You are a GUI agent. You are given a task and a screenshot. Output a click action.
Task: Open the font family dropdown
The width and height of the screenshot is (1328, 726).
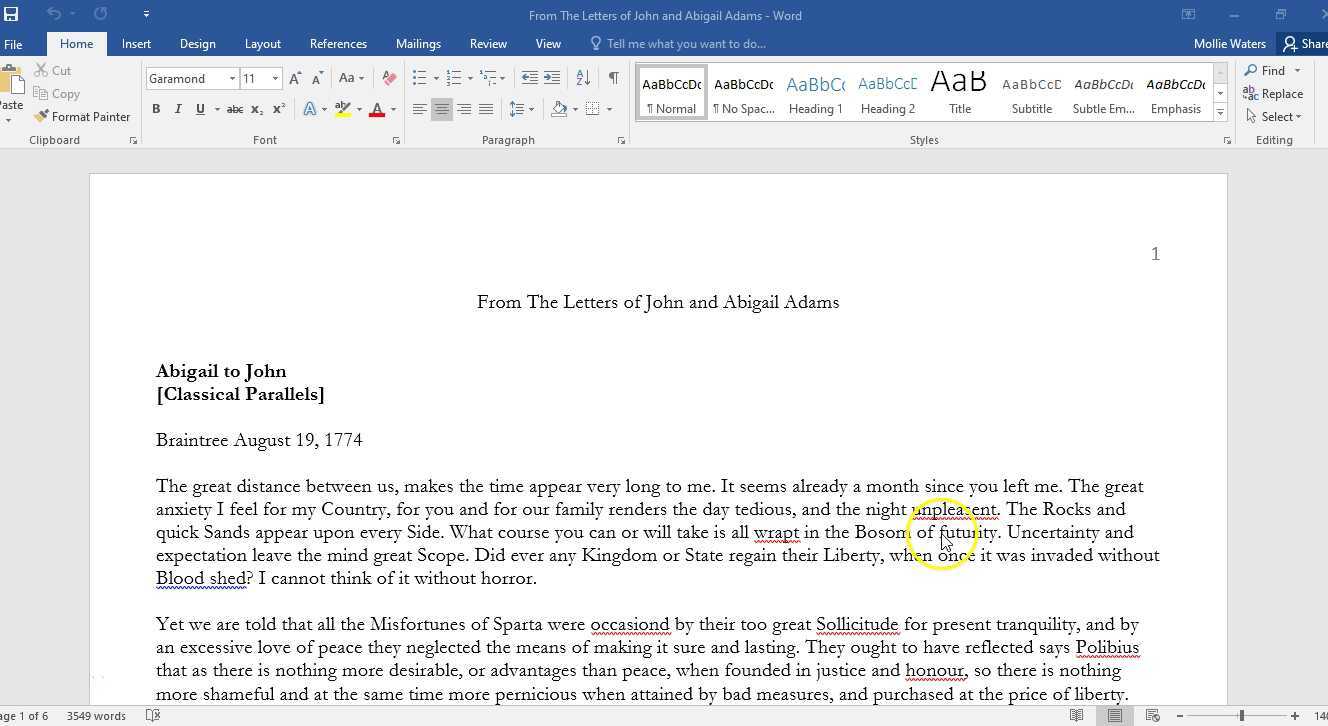coord(232,78)
